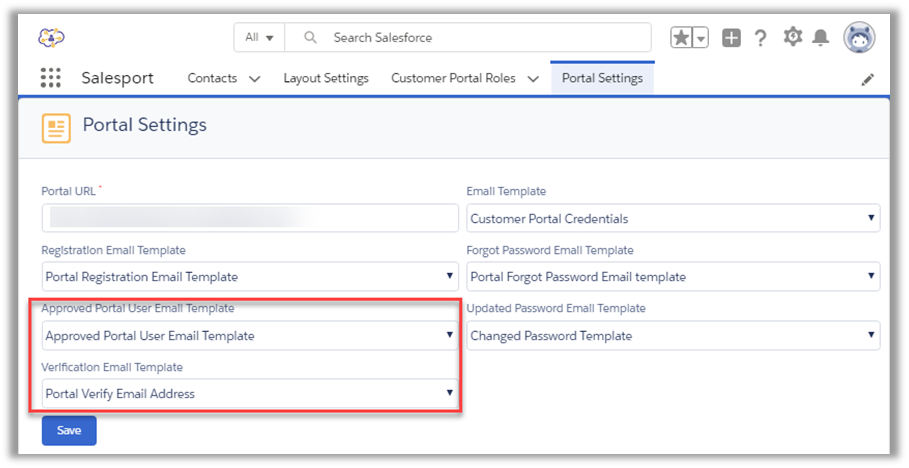Image resolution: width=909 pixels, height=468 pixels.
Task: Open the Verification Email Template dropdown
Action: [x=250, y=393]
